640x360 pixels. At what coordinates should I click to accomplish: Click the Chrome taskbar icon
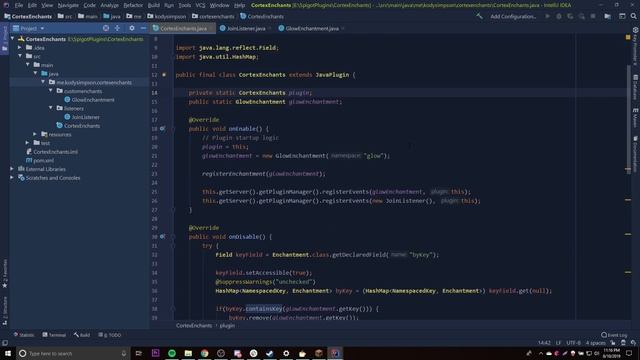[204, 353]
